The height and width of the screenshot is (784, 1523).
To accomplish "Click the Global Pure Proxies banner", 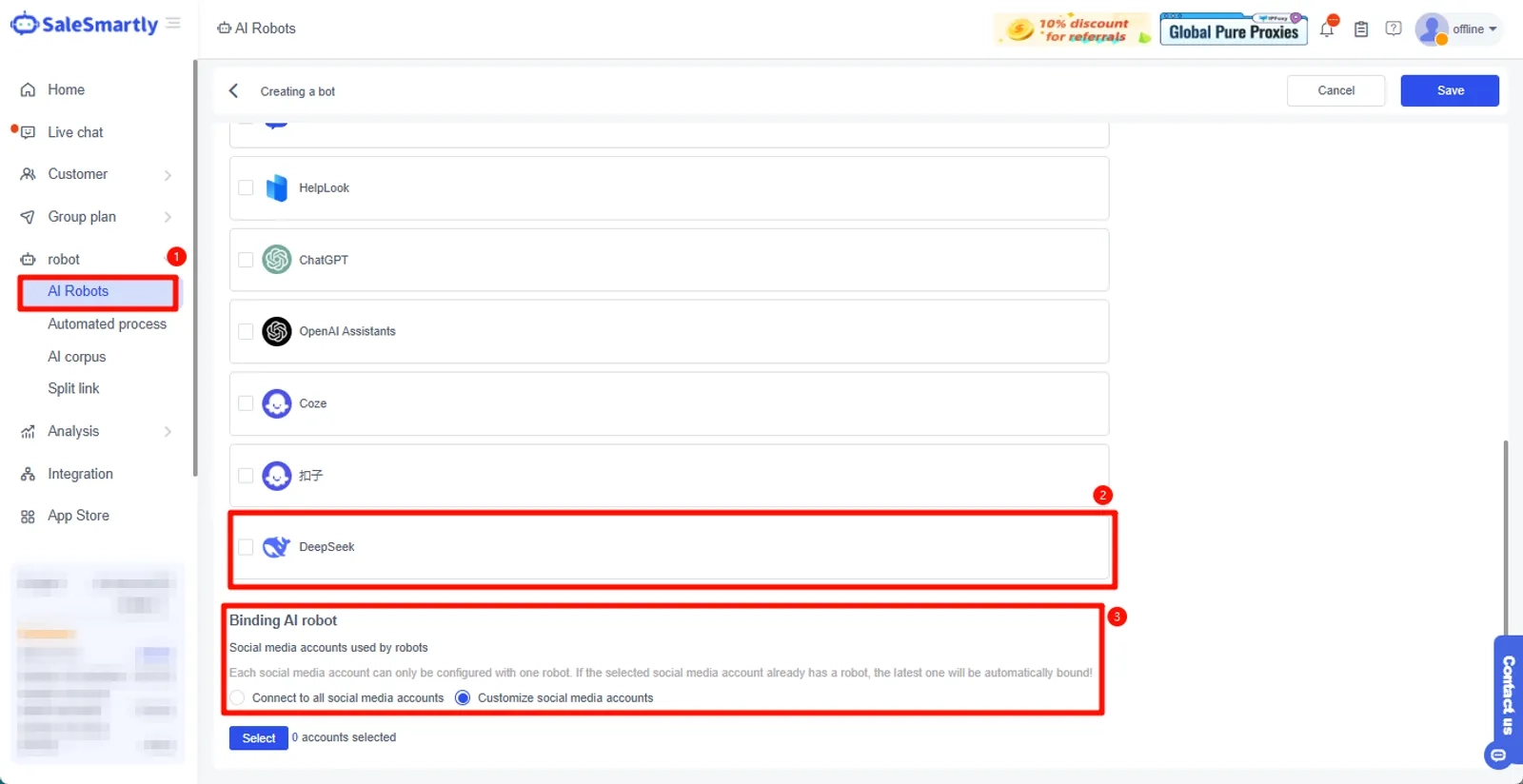I will (1234, 29).
